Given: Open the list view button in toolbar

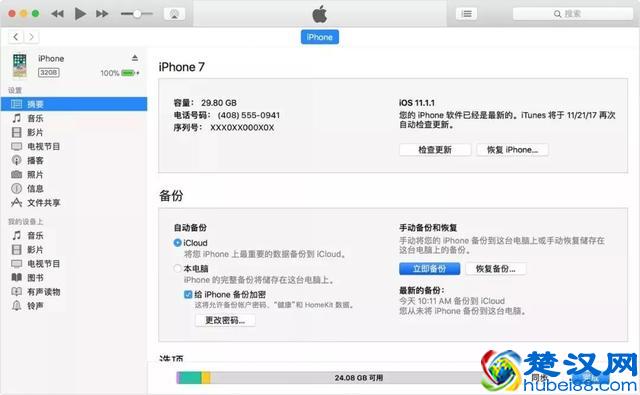Looking at the screenshot, I should 466,14.
